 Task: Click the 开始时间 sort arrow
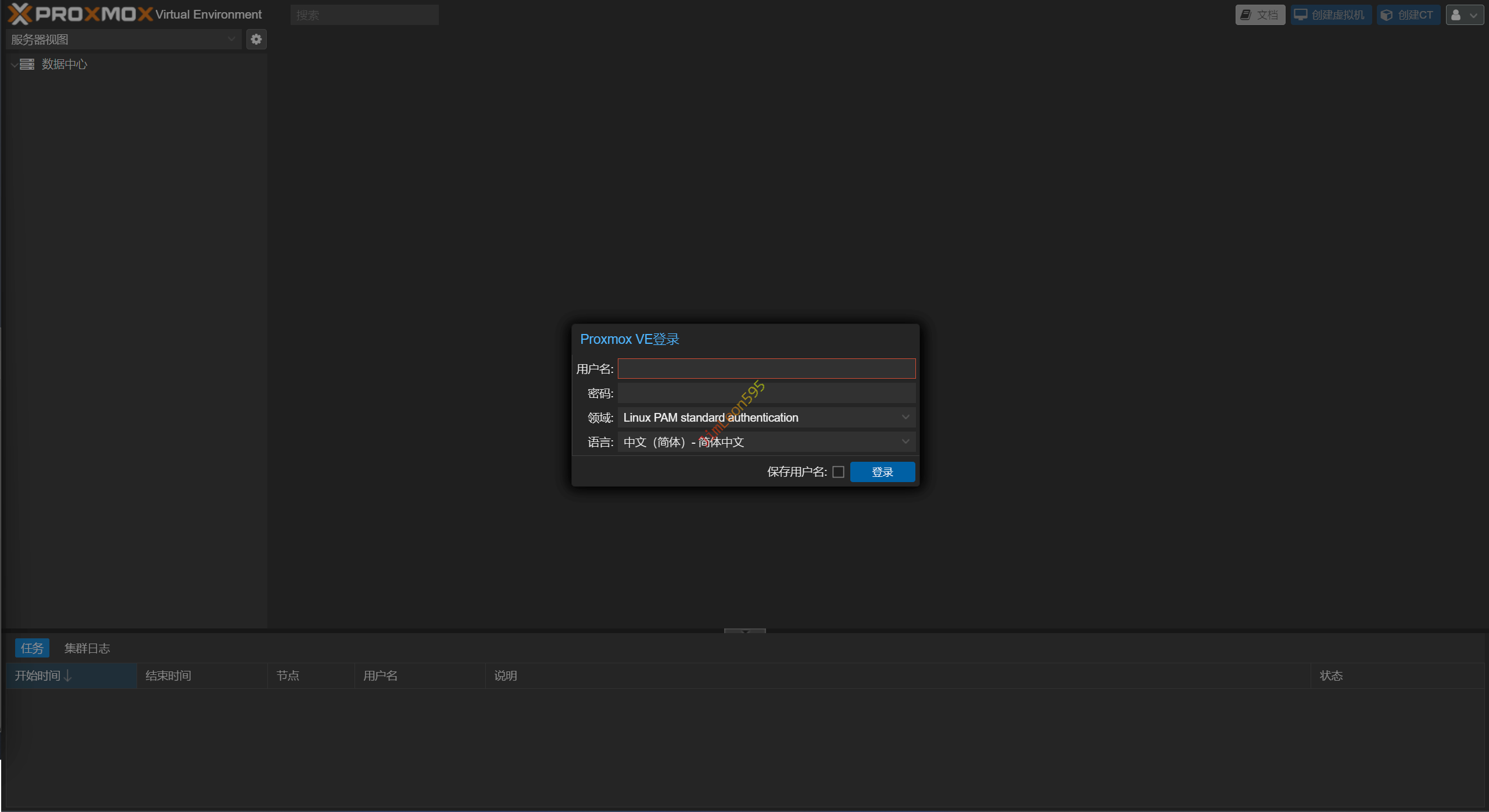click(68, 676)
